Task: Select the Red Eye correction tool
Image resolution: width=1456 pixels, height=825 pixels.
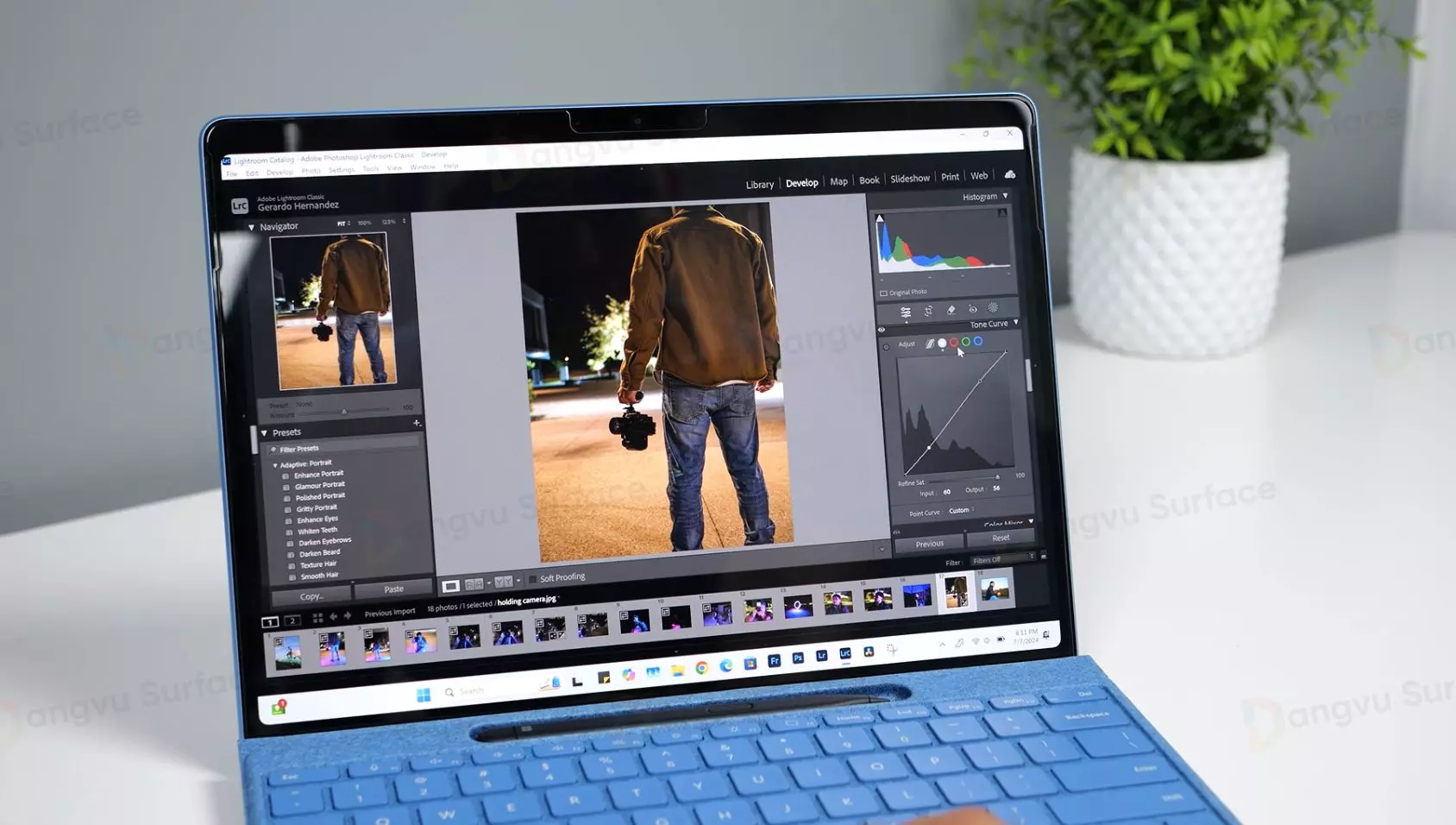Action: 972,309
